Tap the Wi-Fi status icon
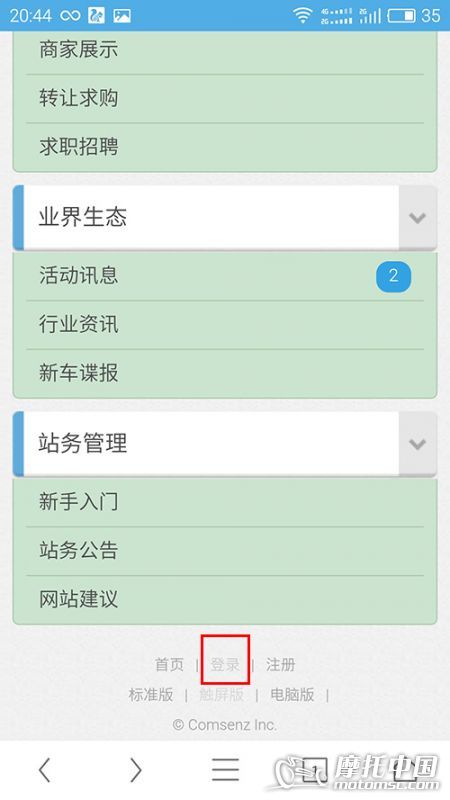 click(x=303, y=15)
